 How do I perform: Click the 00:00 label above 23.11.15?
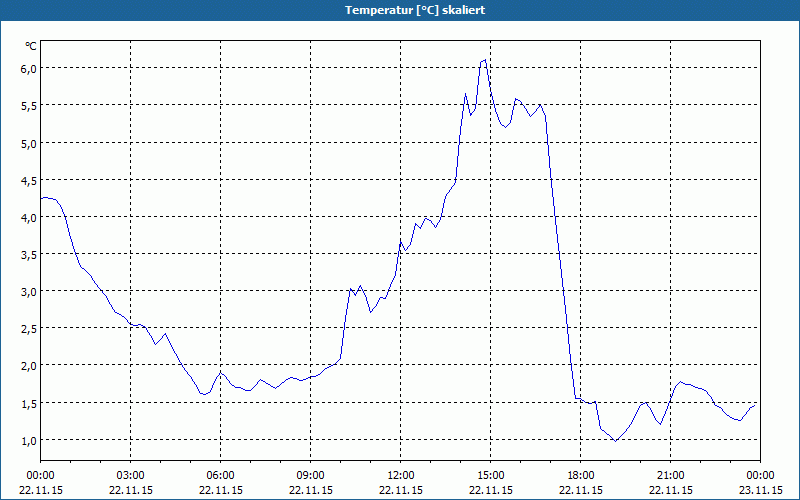click(760, 476)
